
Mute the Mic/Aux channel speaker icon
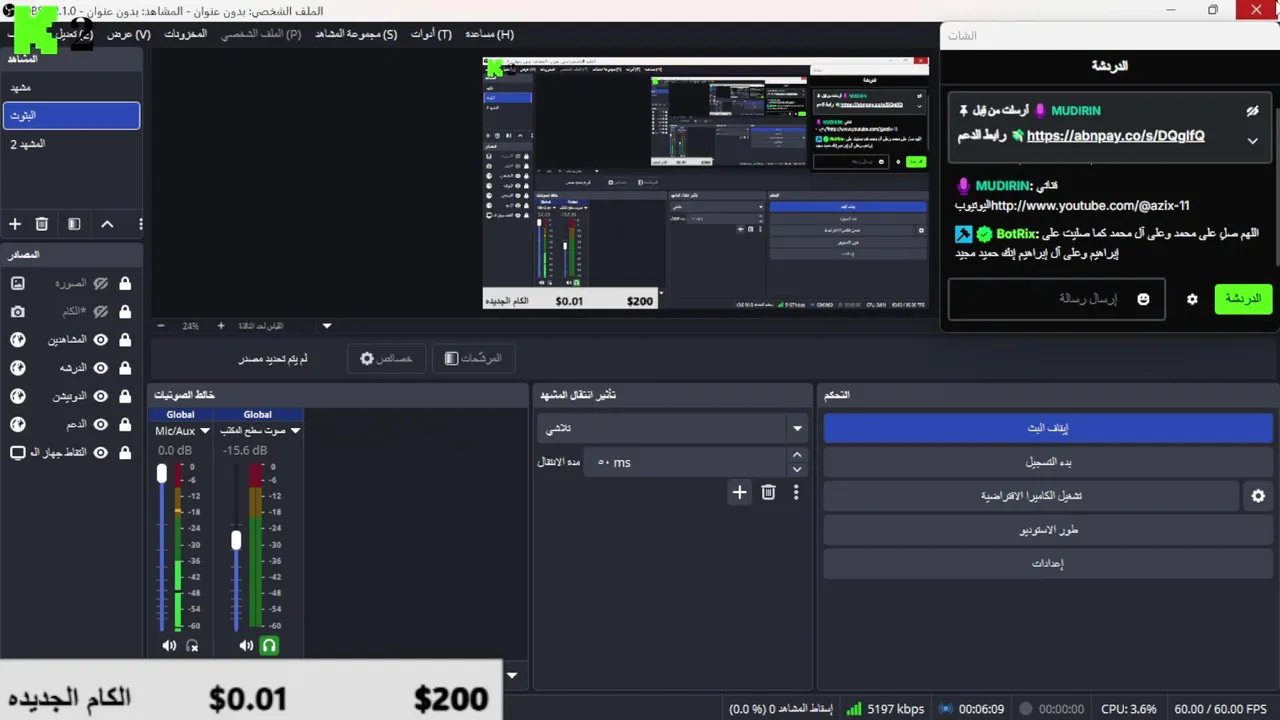coord(169,646)
